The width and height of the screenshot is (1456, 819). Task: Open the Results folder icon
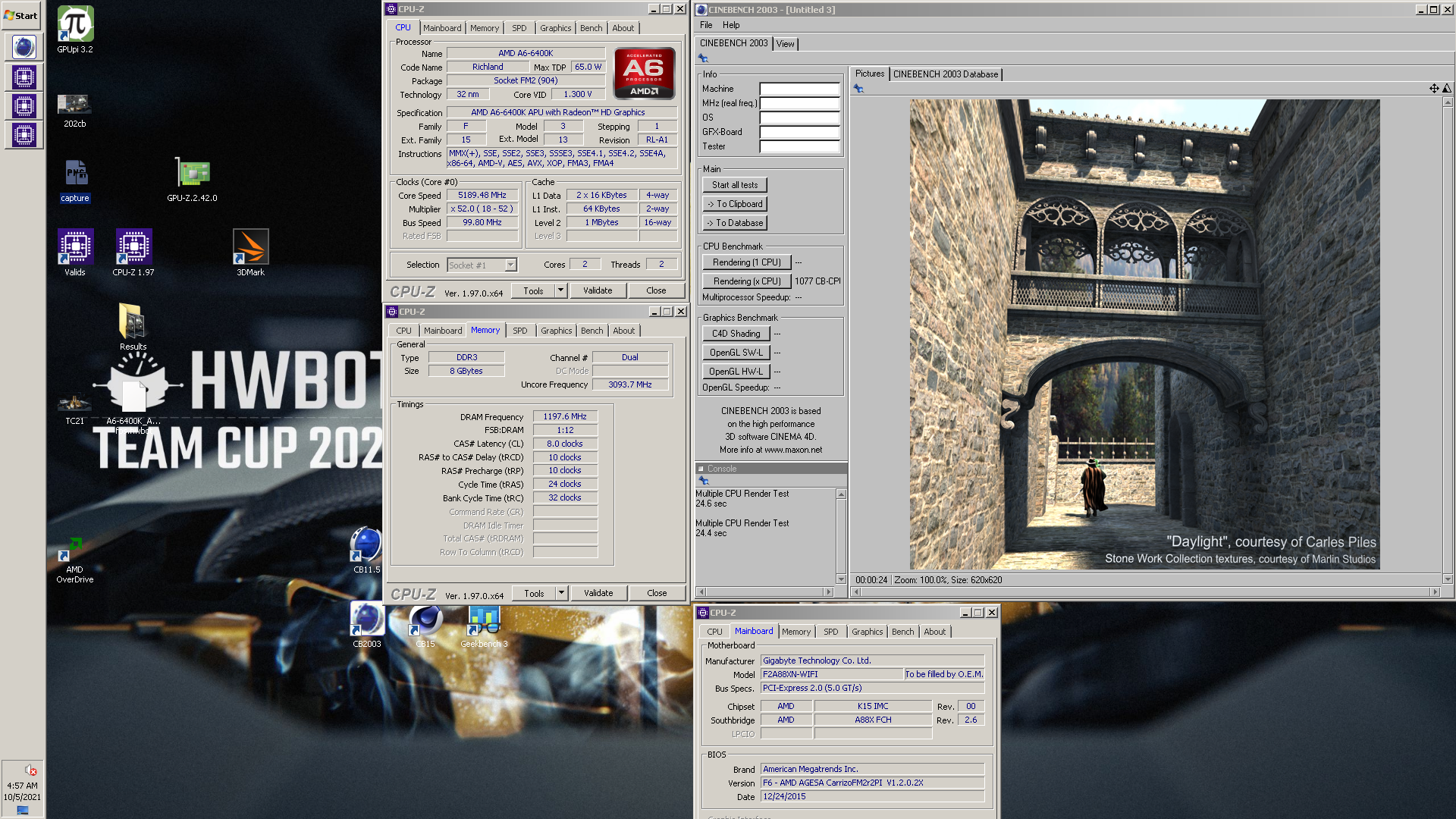[x=133, y=326]
